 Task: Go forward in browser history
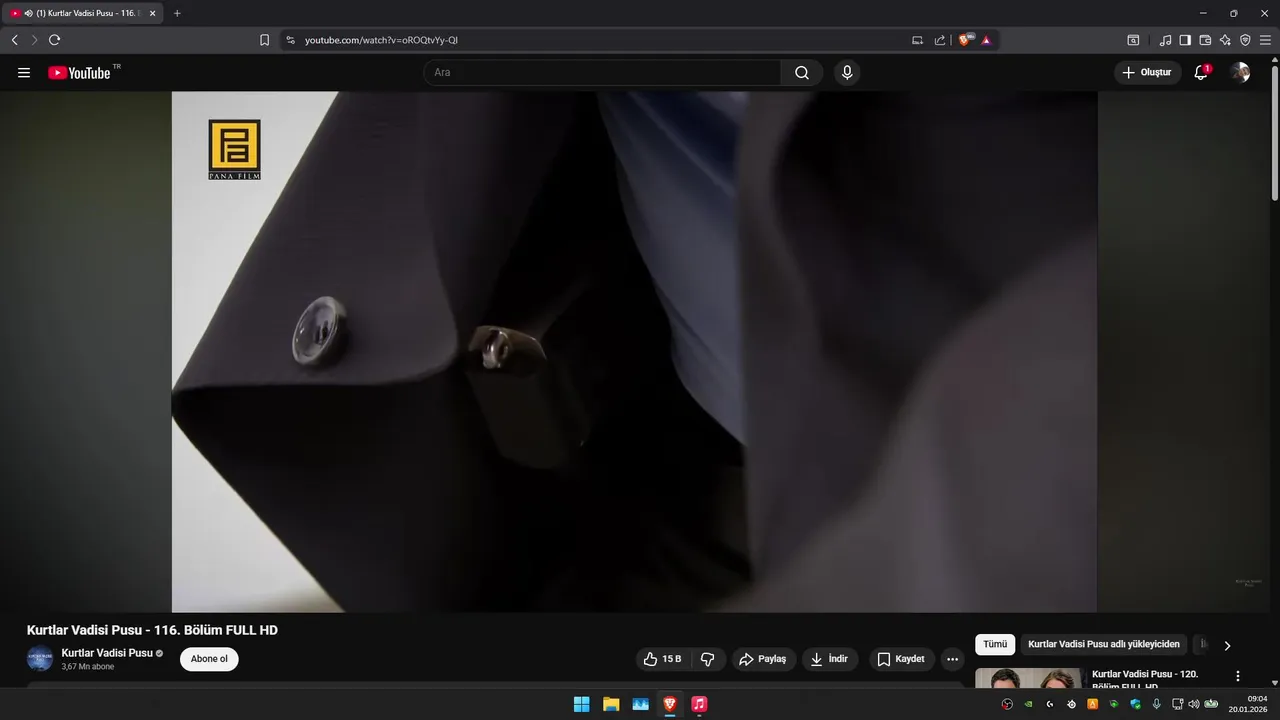tap(34, 40)
